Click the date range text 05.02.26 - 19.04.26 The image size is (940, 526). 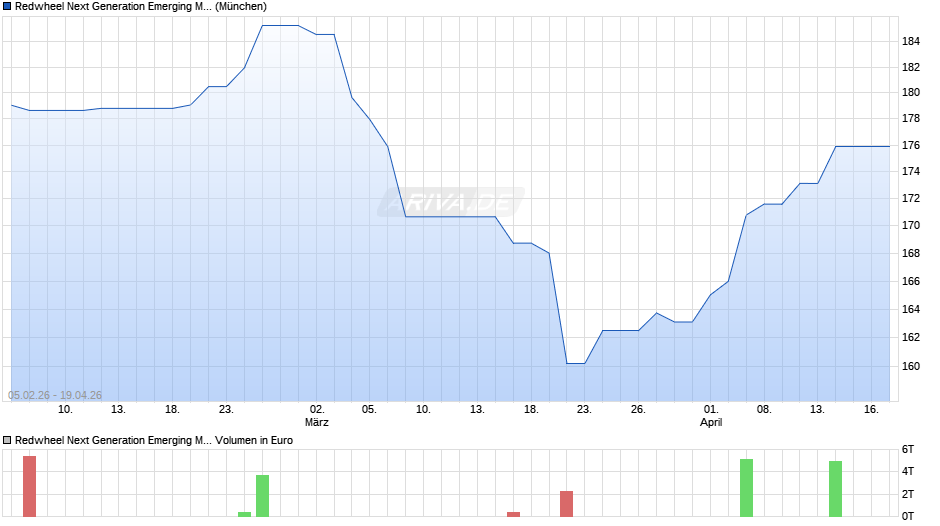55,395
